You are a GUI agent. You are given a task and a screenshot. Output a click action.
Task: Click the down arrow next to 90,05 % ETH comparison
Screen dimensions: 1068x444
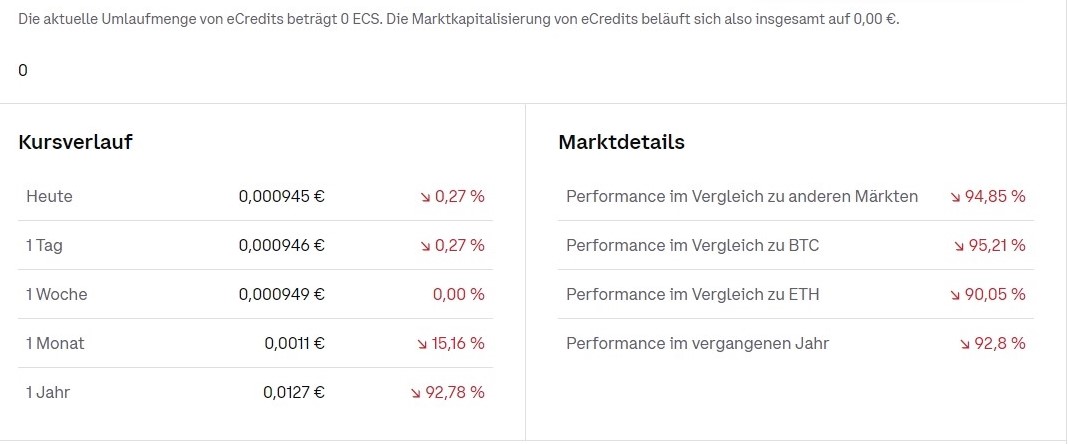[x=955, y=296]
